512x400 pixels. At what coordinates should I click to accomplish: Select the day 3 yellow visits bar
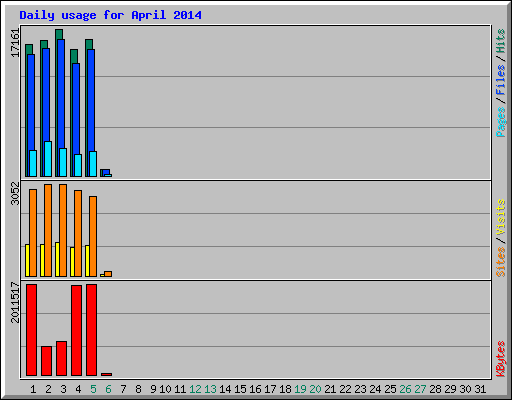pos(57,259)
